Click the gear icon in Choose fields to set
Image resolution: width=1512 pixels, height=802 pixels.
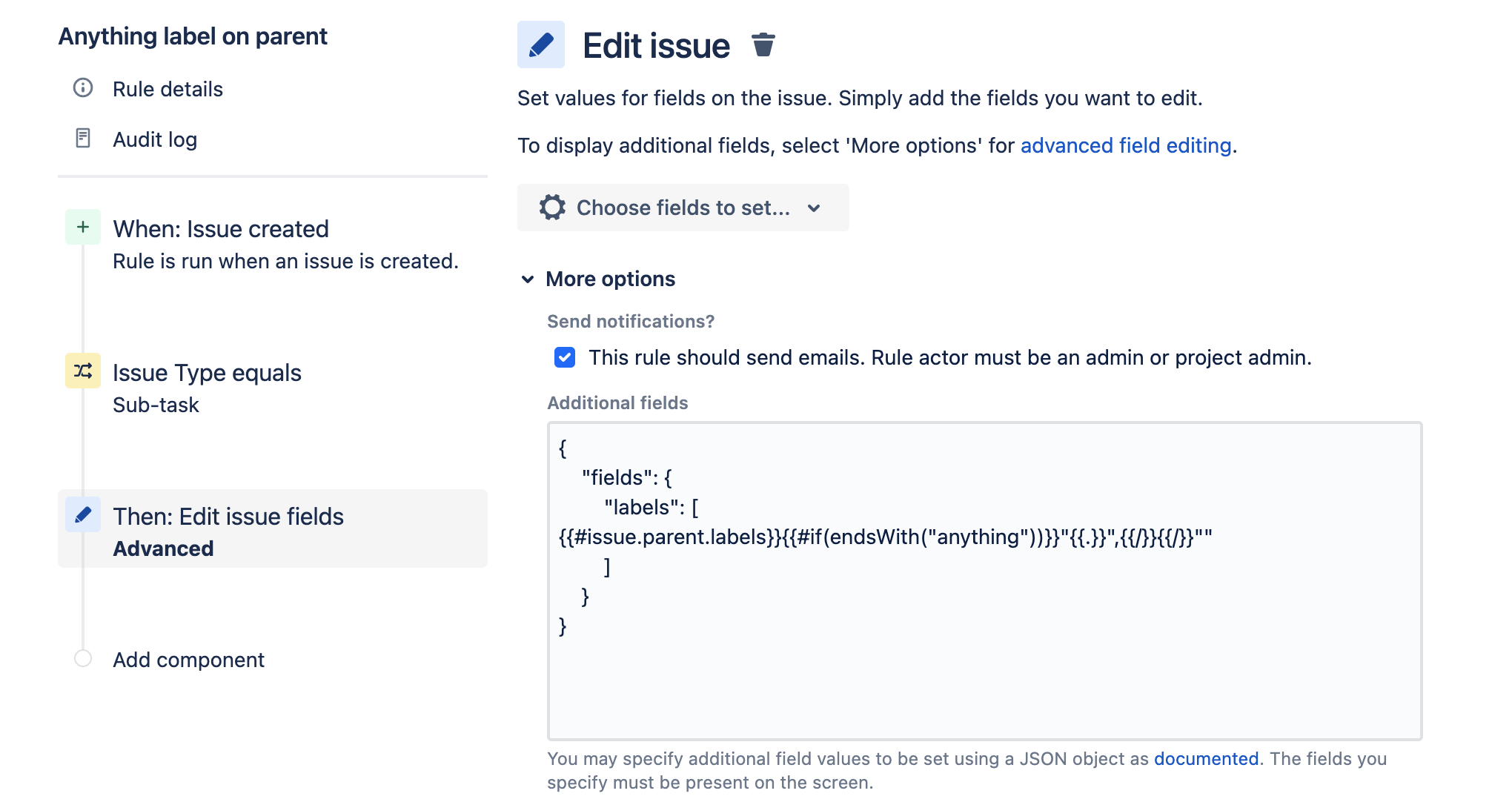552,208
